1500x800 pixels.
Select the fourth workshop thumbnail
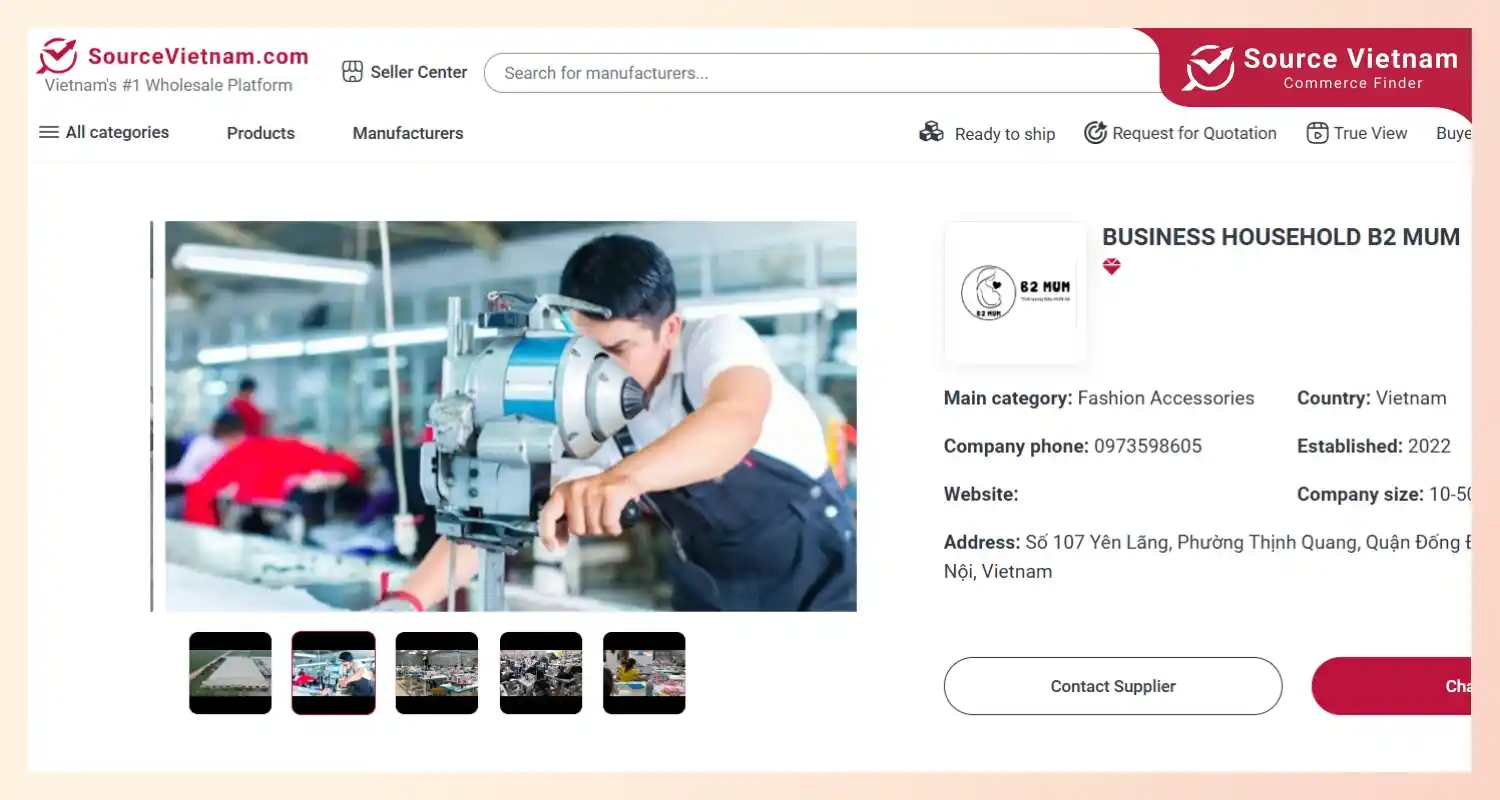(x=541, y=673)
